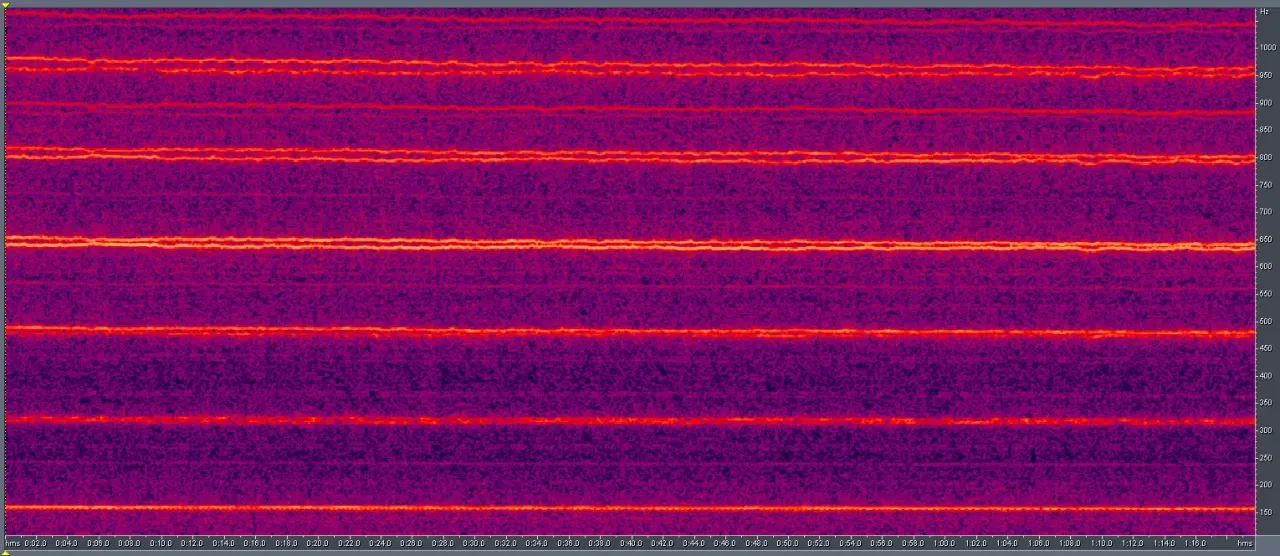This screenshot has width=1280, height=556.
Task: Click the 1000 Hz mark on frequency scale
Action: click(1267, 48)
